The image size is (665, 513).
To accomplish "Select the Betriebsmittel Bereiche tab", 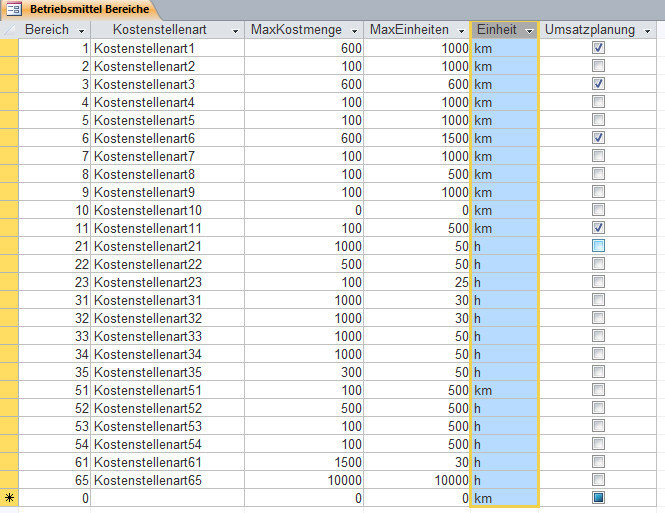I will (82, 9).
